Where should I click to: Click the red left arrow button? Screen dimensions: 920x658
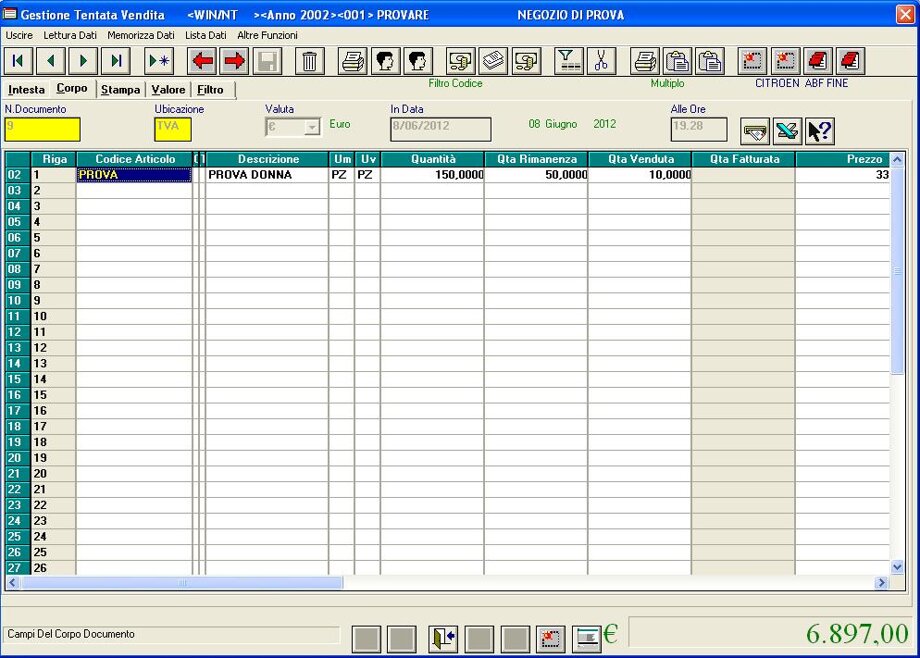click(203, 61)
